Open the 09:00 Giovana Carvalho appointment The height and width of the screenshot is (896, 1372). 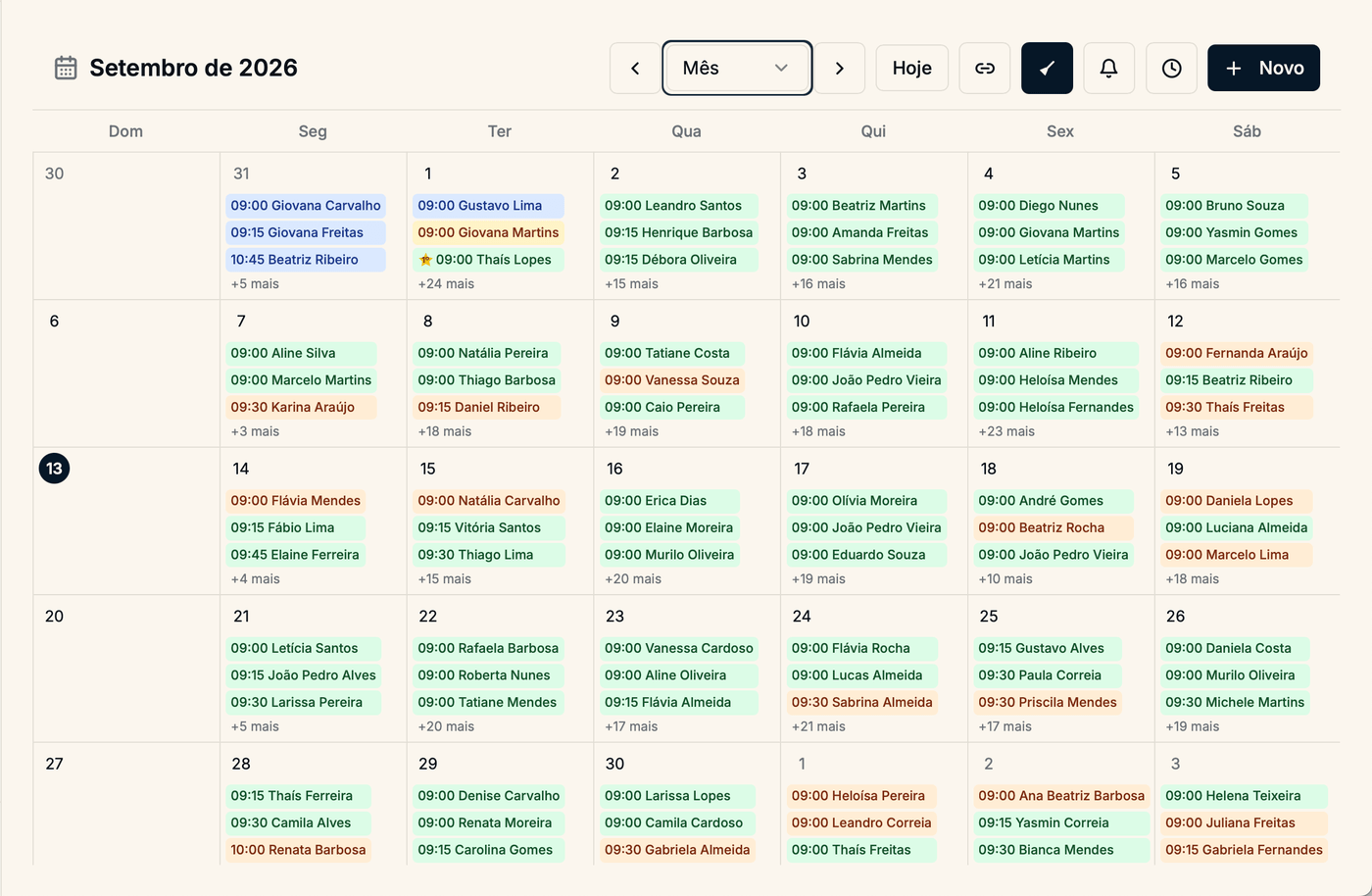click(306, 206)
